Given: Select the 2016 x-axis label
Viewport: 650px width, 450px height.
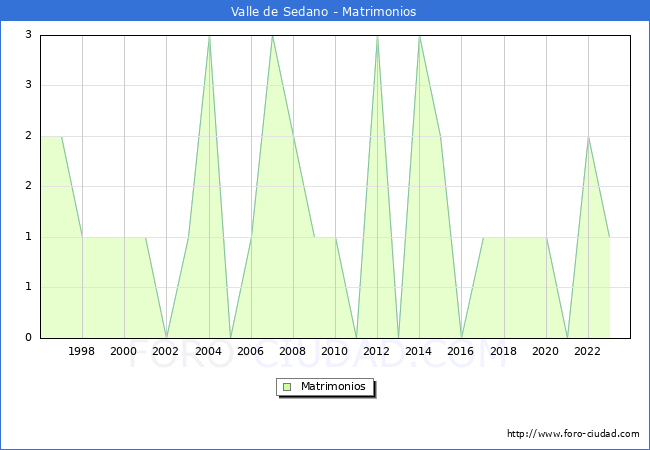Looking at the screenshot, I should pos(461,351).
